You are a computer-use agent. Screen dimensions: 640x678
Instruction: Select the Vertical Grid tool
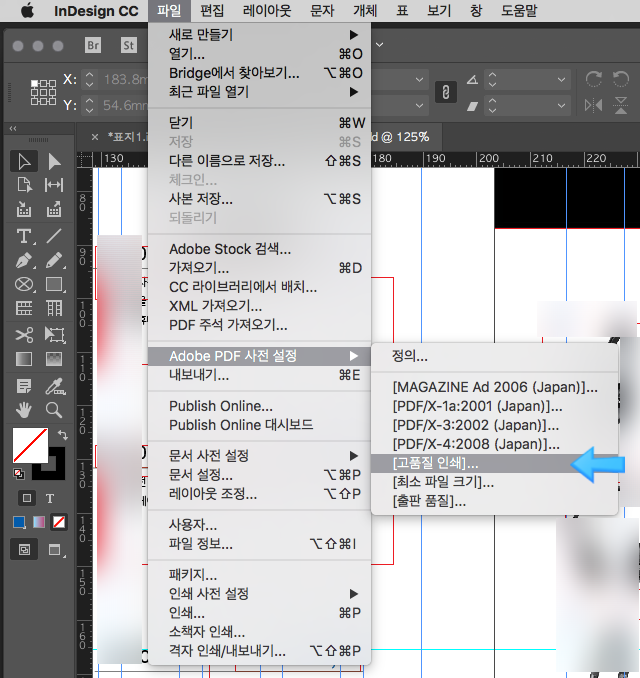pos(54,308)
